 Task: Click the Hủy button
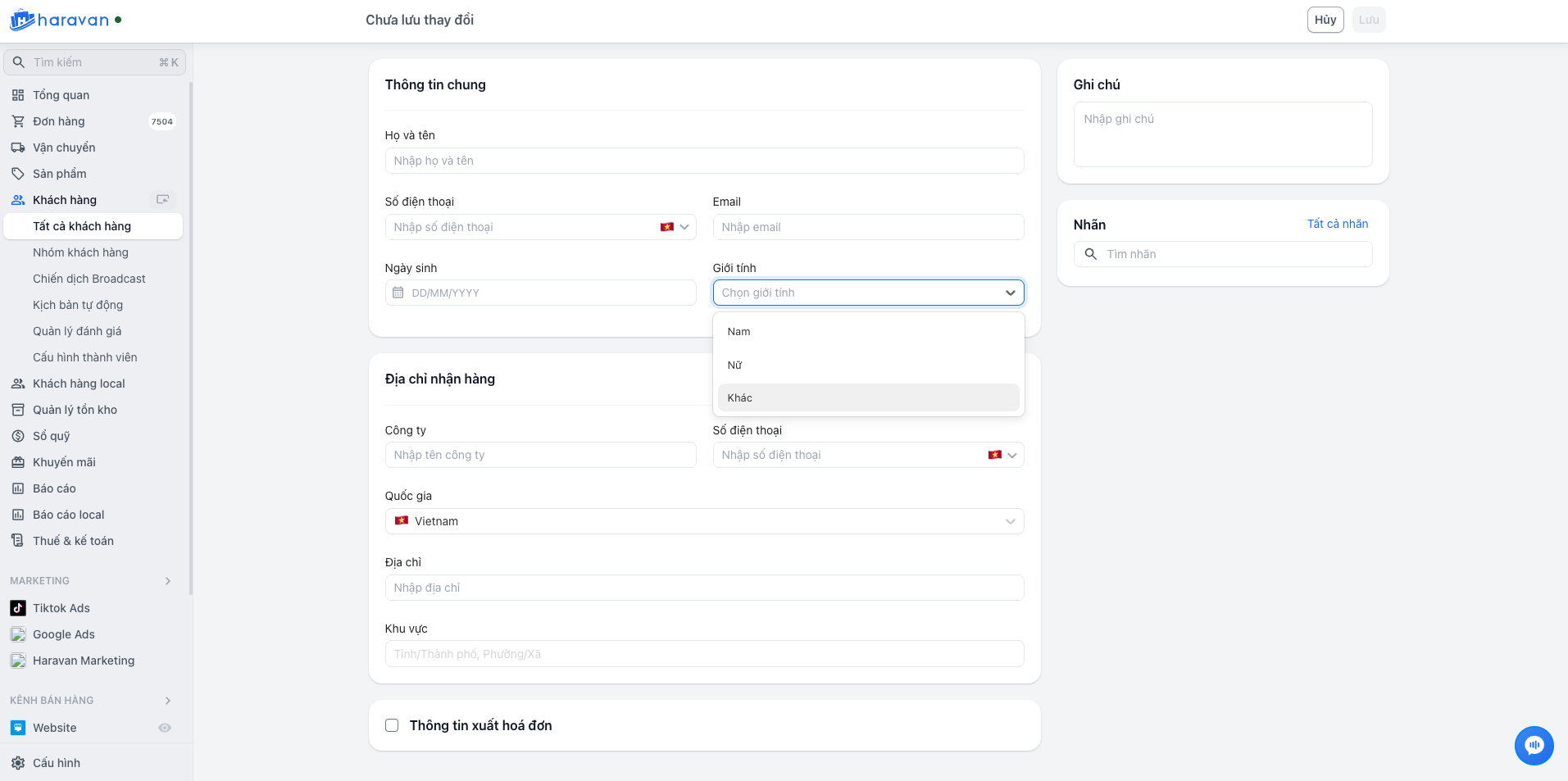point(1325,20)
